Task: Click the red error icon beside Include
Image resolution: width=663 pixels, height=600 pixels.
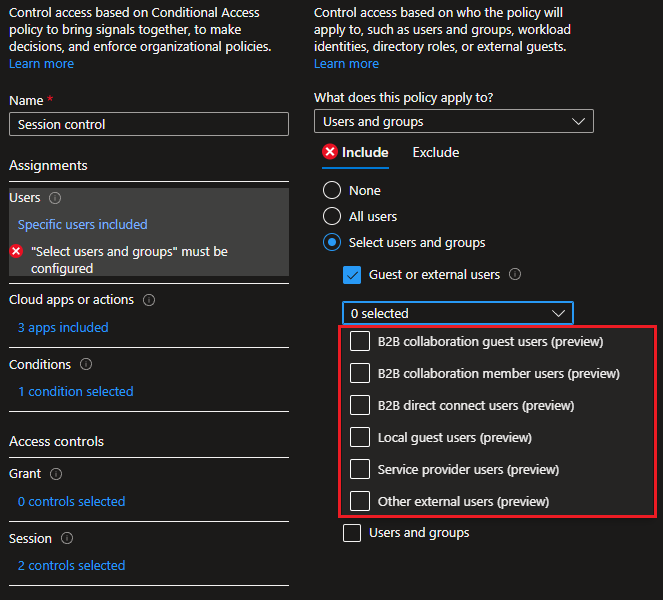Action: (x=330, y=152)
